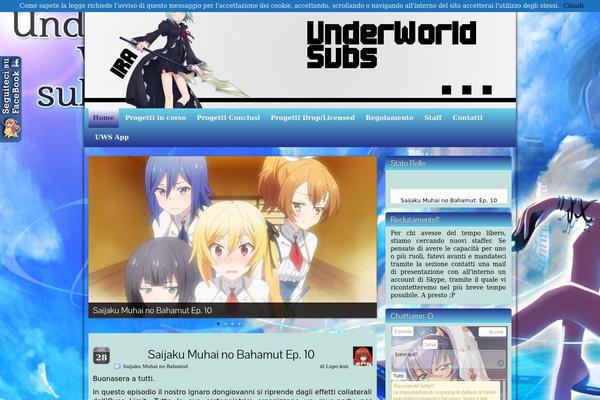Image resolution: width=600 pixels, height=400 pixels.
Task: Click Stato Rello entry Saijaku Muhai no Bahamut: Ep. 10
Action: pos(448,200)
